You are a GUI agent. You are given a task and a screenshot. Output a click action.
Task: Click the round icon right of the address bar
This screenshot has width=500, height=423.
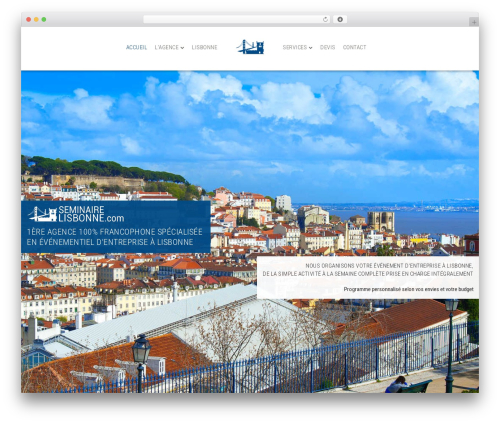coord(340,19)
